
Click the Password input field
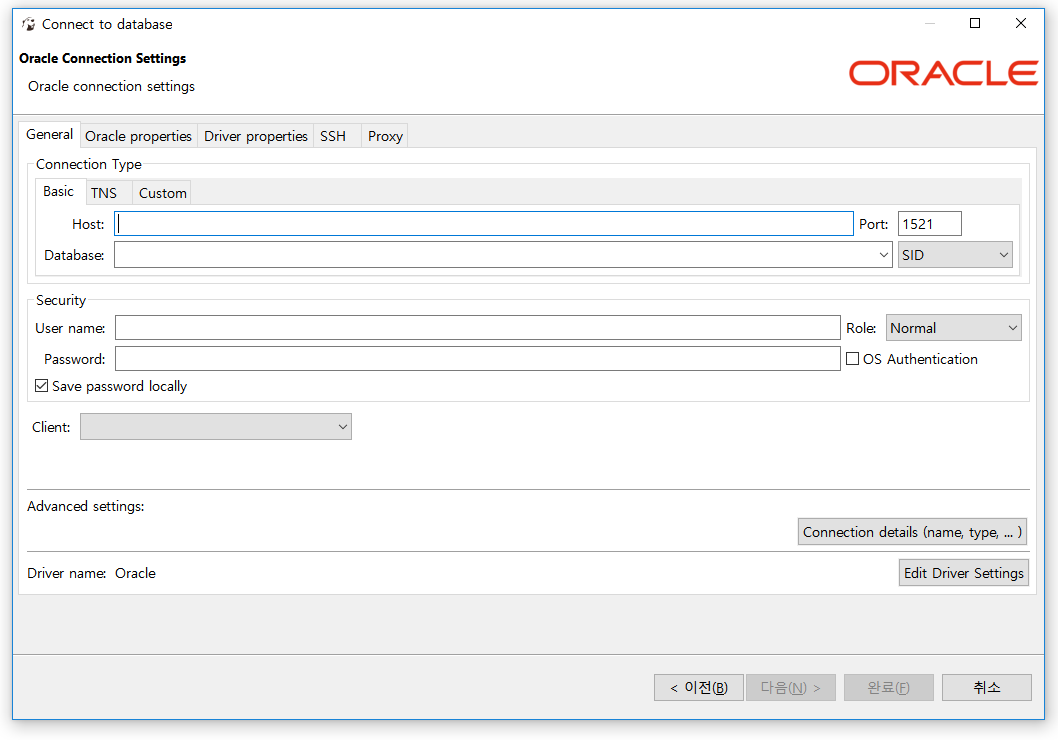[x=478, y=359]
